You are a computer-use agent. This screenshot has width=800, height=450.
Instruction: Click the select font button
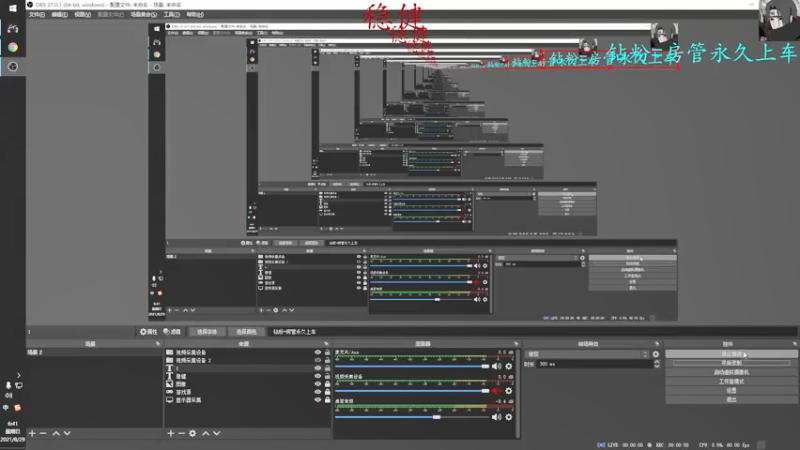(207, 332)
